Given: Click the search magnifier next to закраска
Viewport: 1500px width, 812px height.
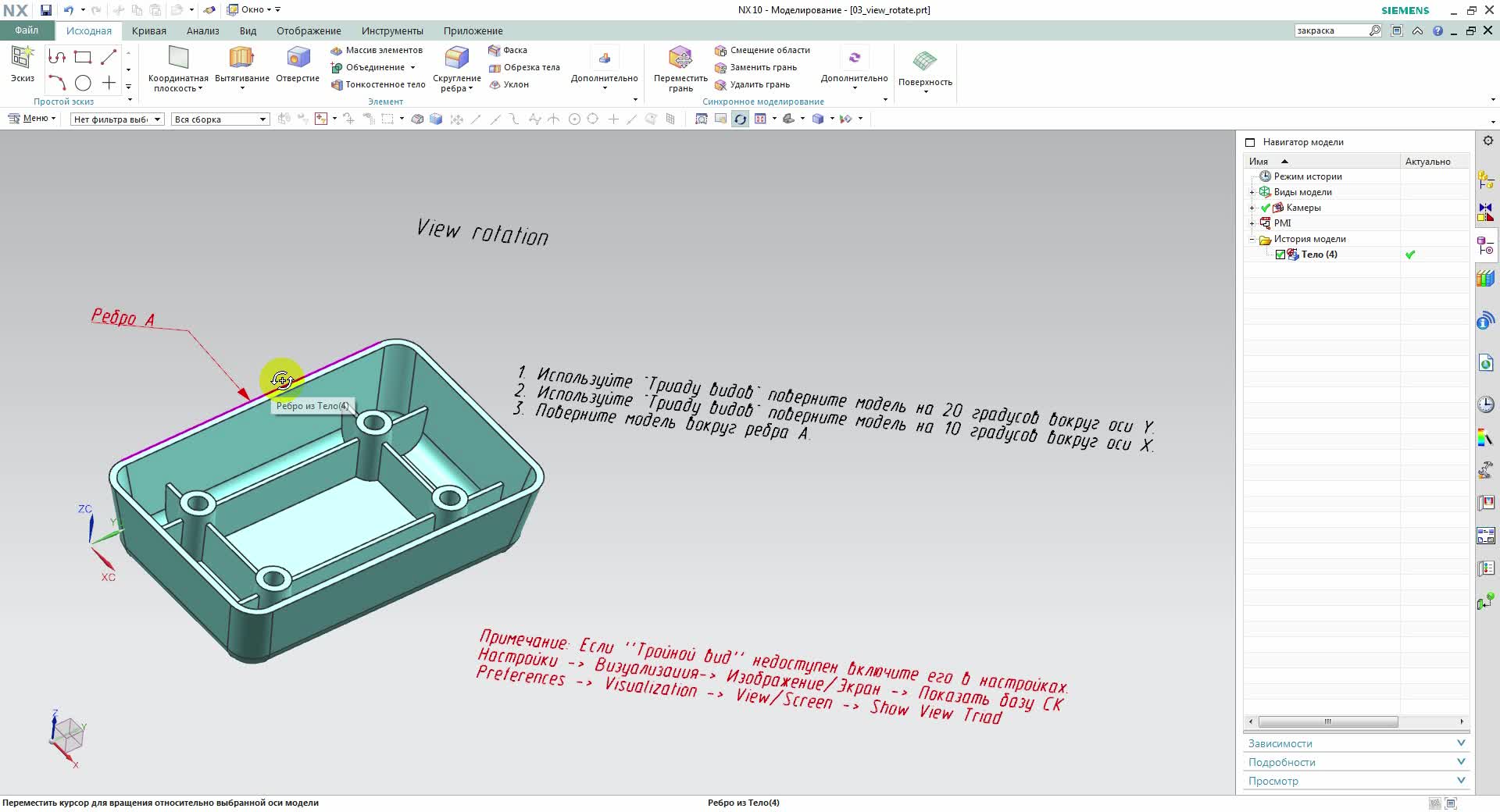Looking at the screenshot, I should 1375,30.
